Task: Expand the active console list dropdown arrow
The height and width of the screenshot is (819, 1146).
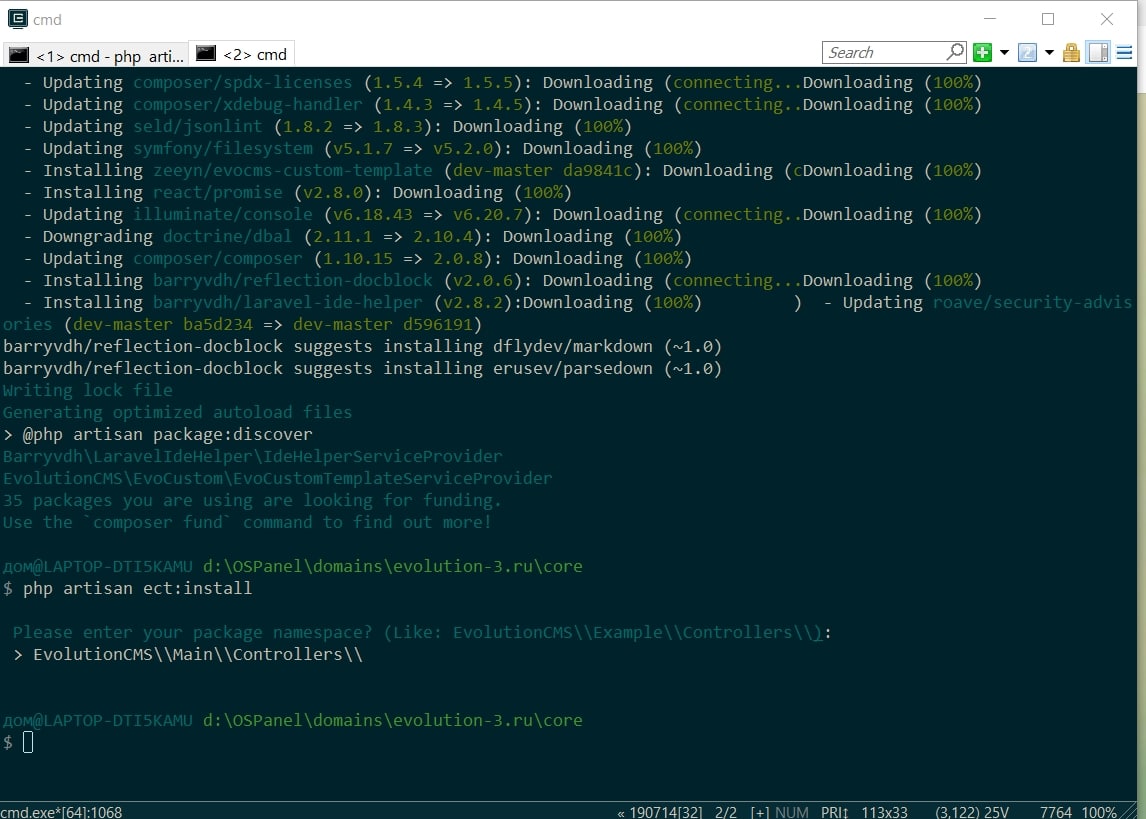Action: coord(1049,53)
